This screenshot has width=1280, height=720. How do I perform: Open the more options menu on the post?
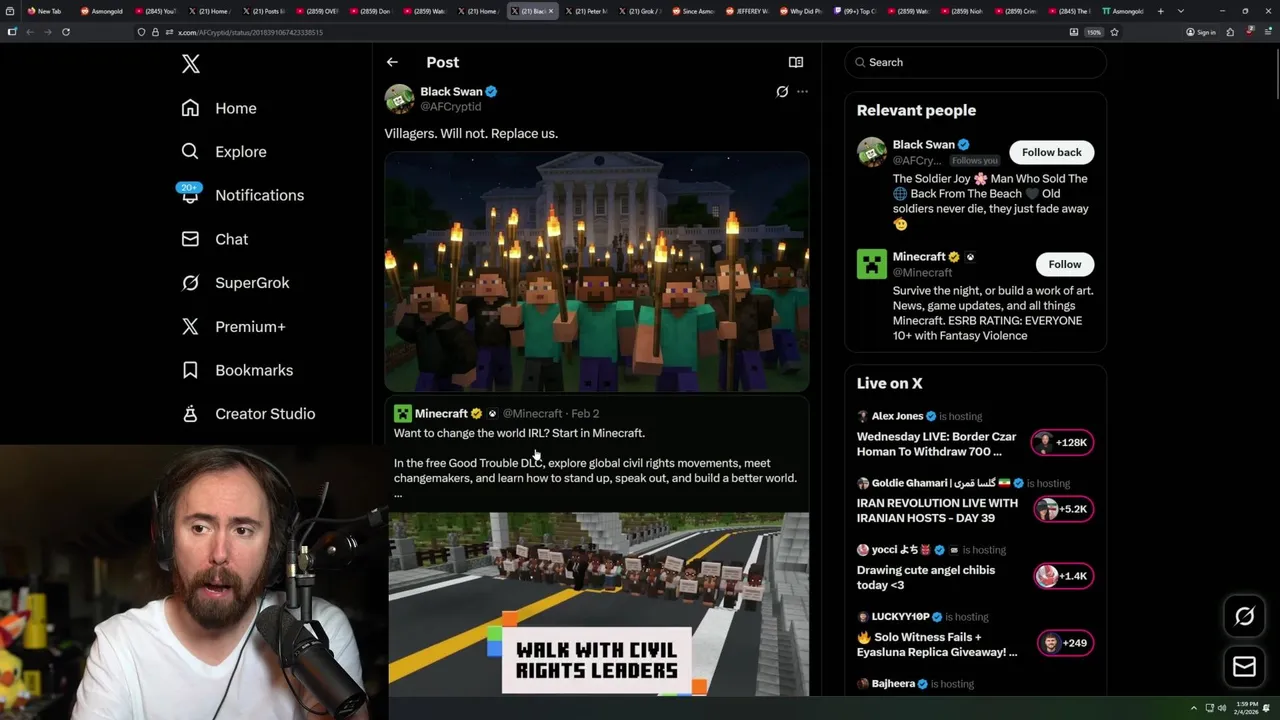tap(802, 91)
